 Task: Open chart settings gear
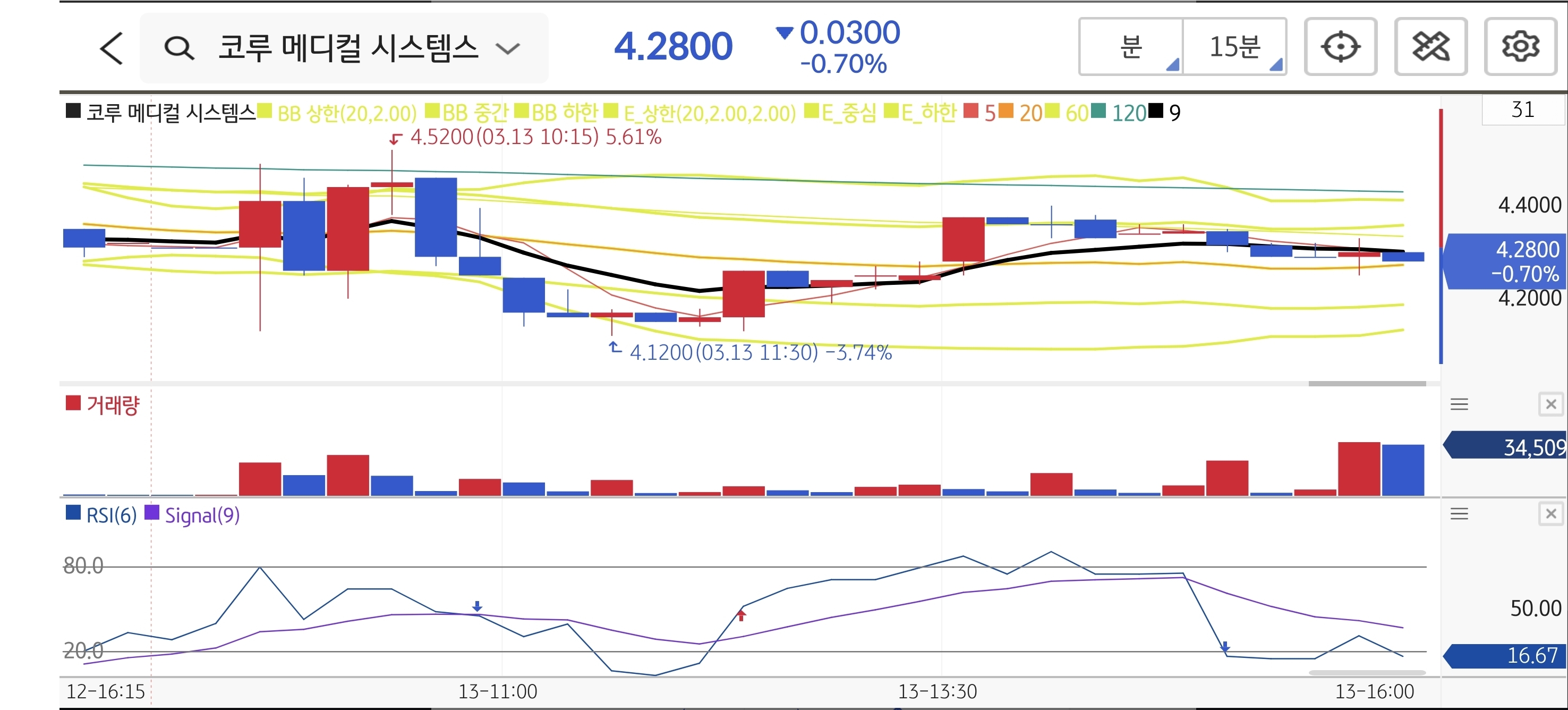click(1520, 47)
